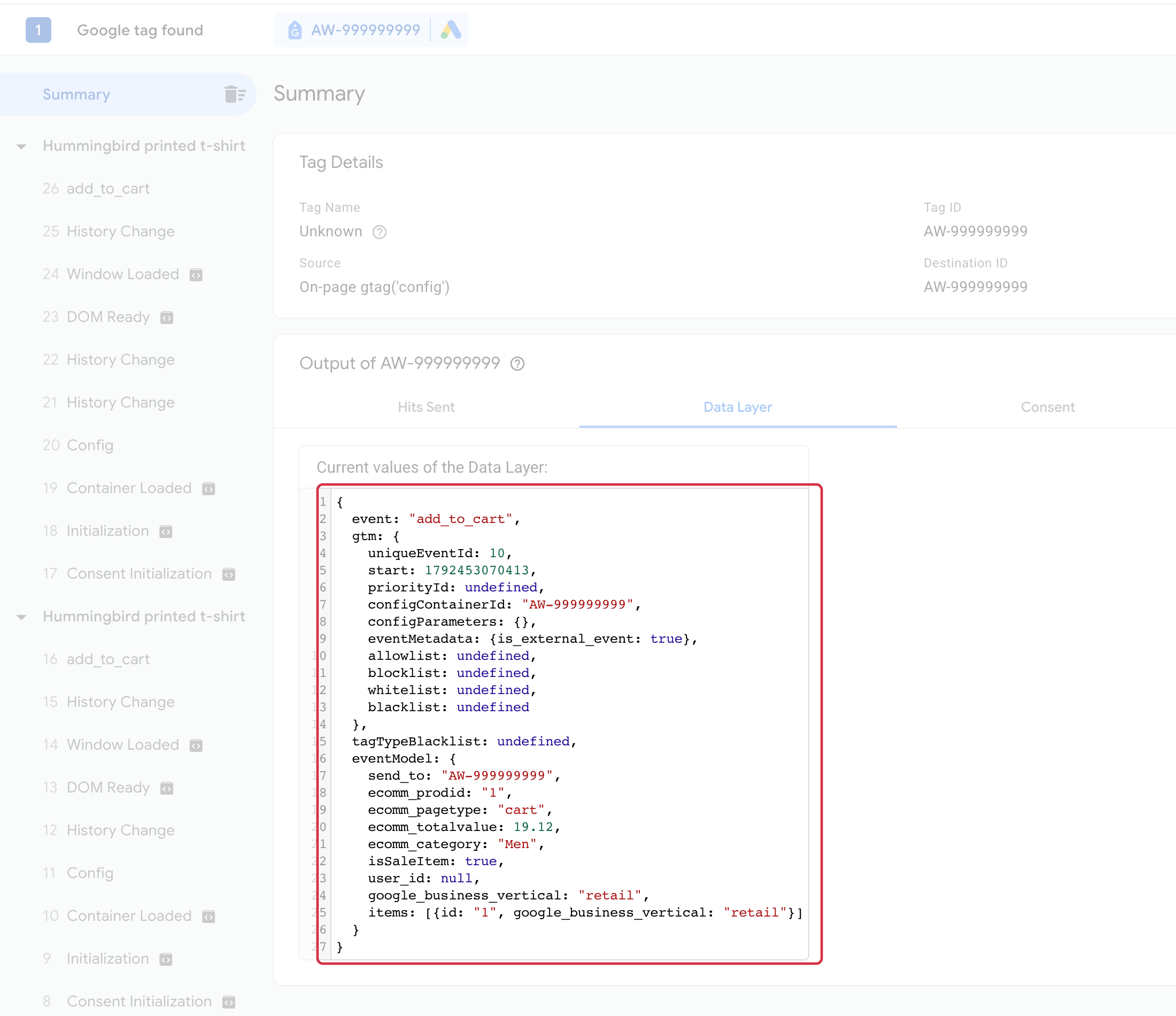Open event 18 Initialization
Viewport: 1176px width, 1016px height.
pos(96,531)
